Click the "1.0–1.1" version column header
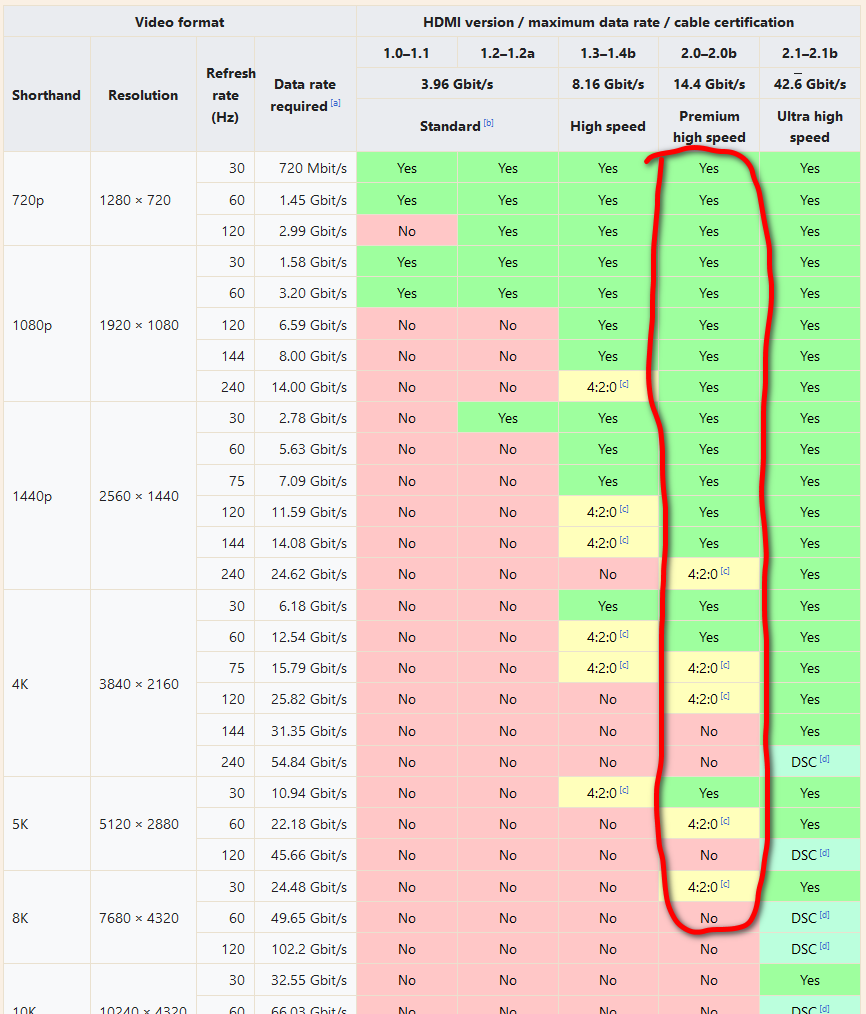Screen dimensions: 866x1014 pos(406,53)
